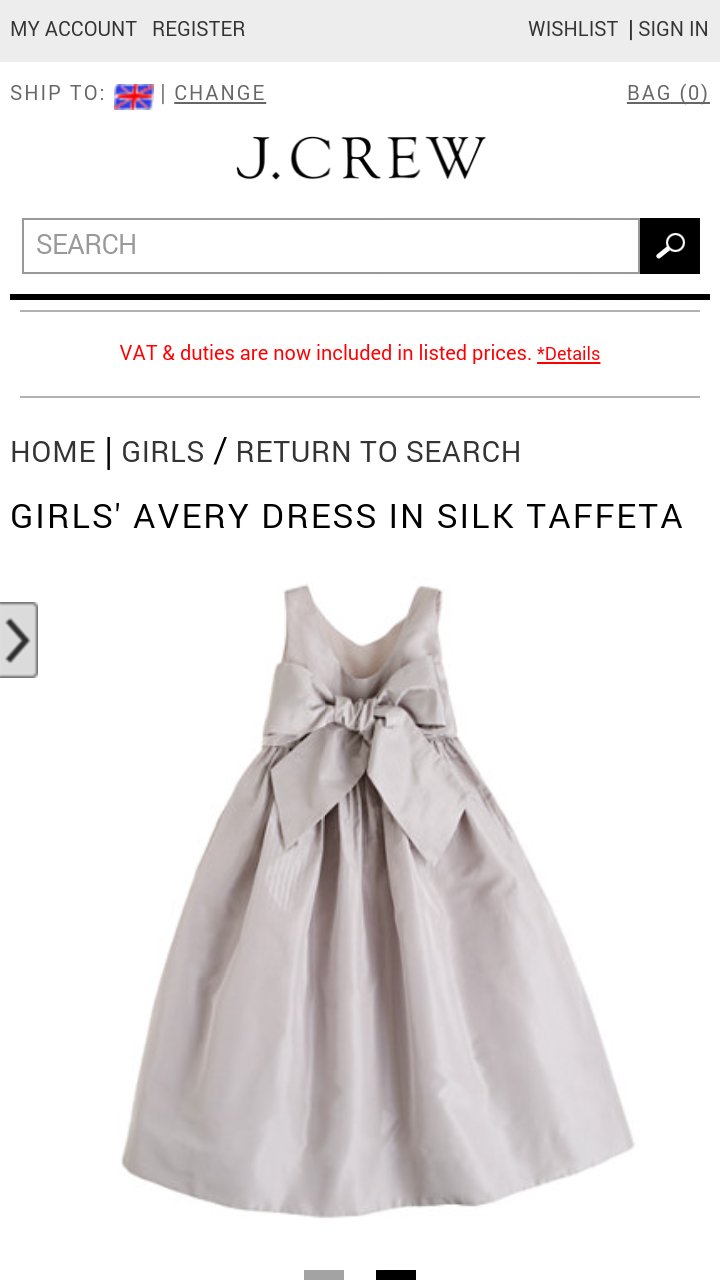Viewport: 720px width, 1280px height.
Task: Click the Avery dress product image
Action: pos(378,900)
